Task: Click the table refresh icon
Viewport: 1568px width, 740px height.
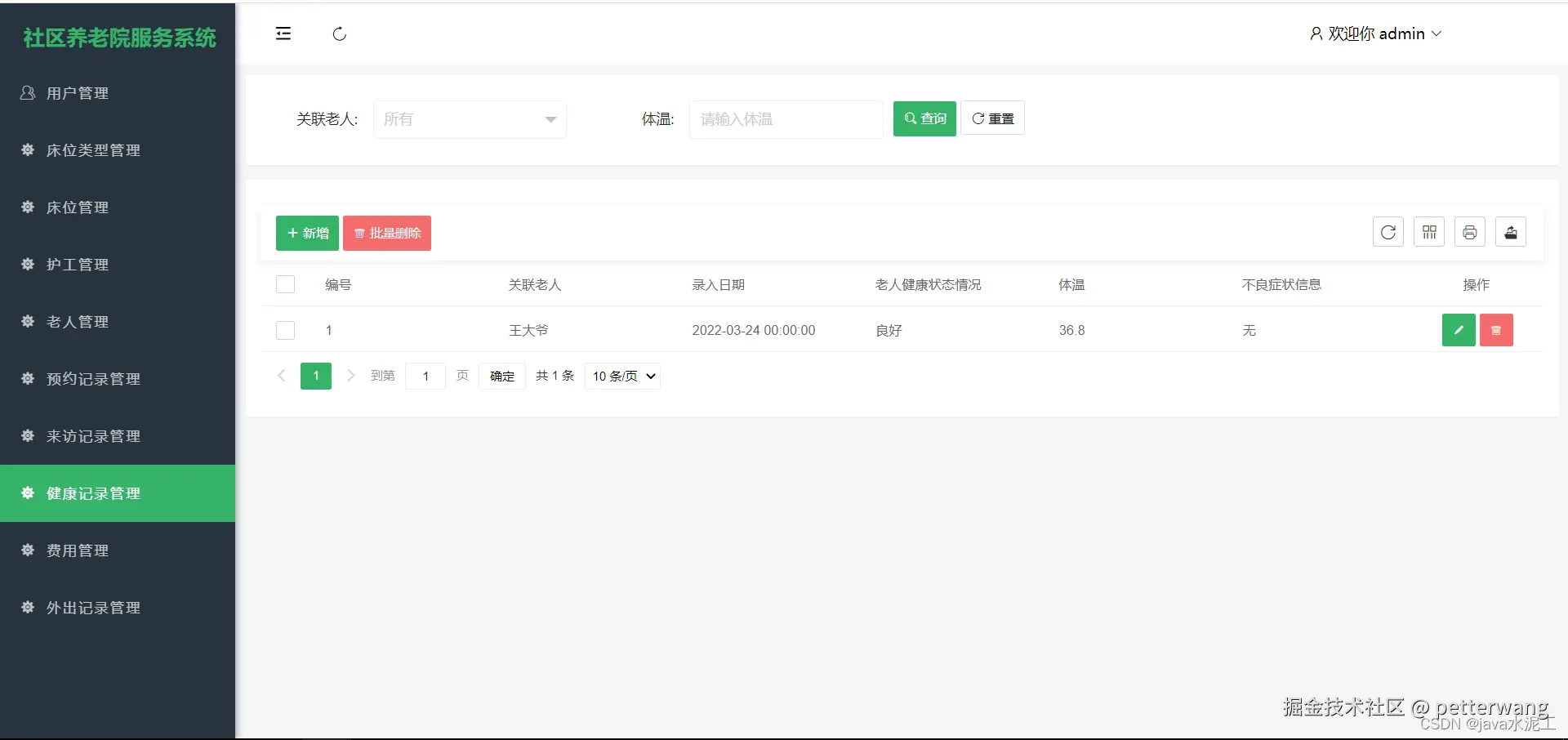Action: (x=1388, y=232)
